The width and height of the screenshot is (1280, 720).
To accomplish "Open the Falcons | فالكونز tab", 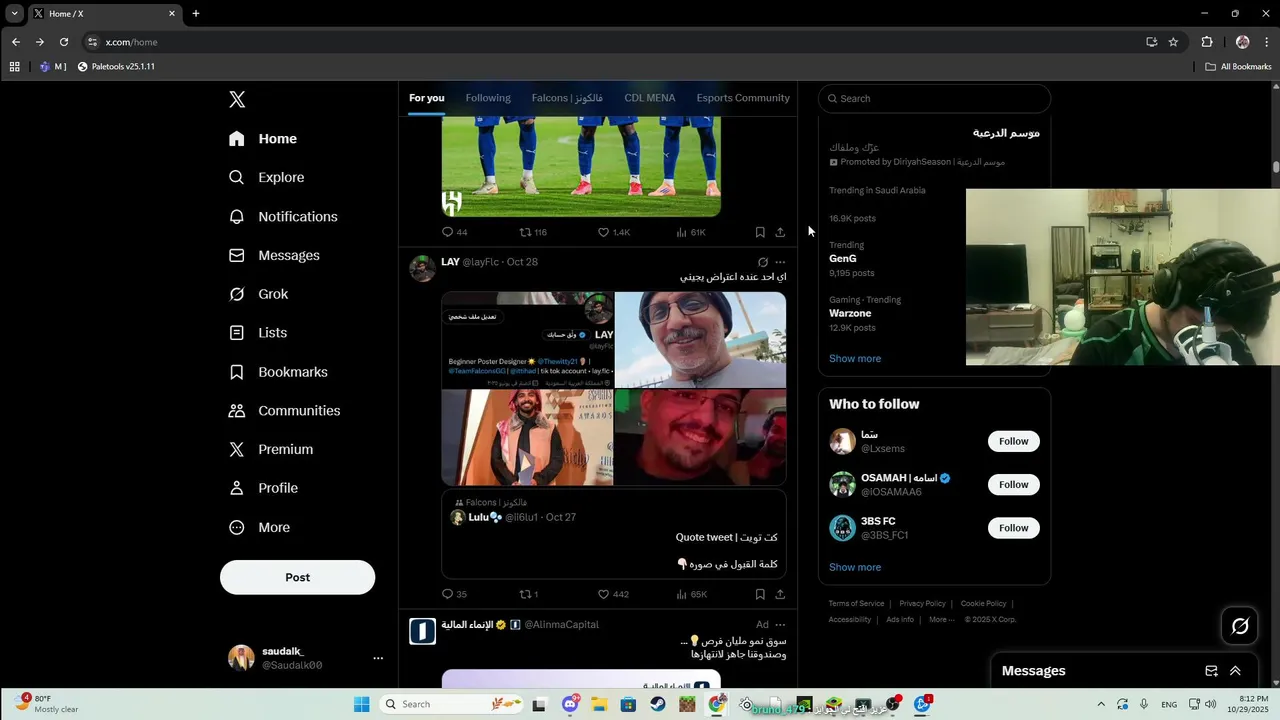I will (x=567, y=98).
